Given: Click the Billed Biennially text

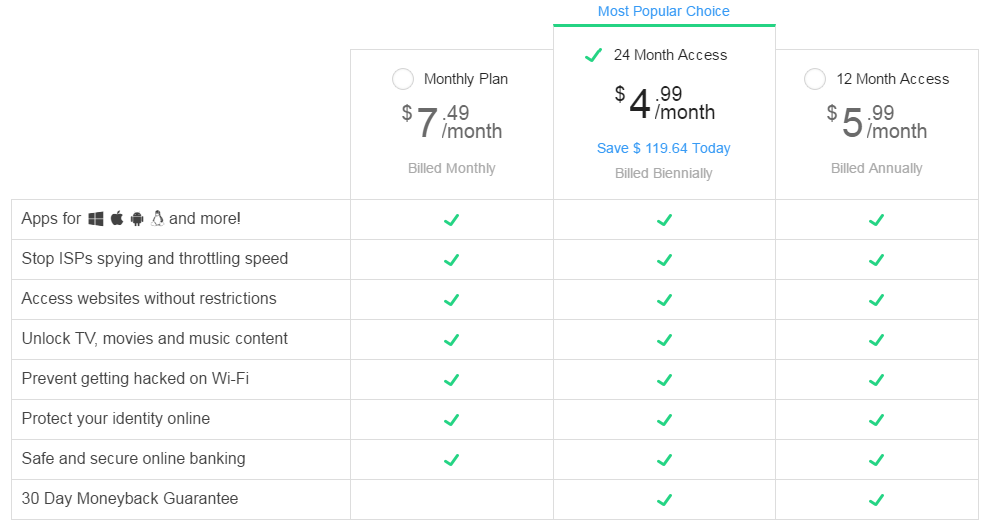Looking at the screenshot, I should tap(663, 173).
